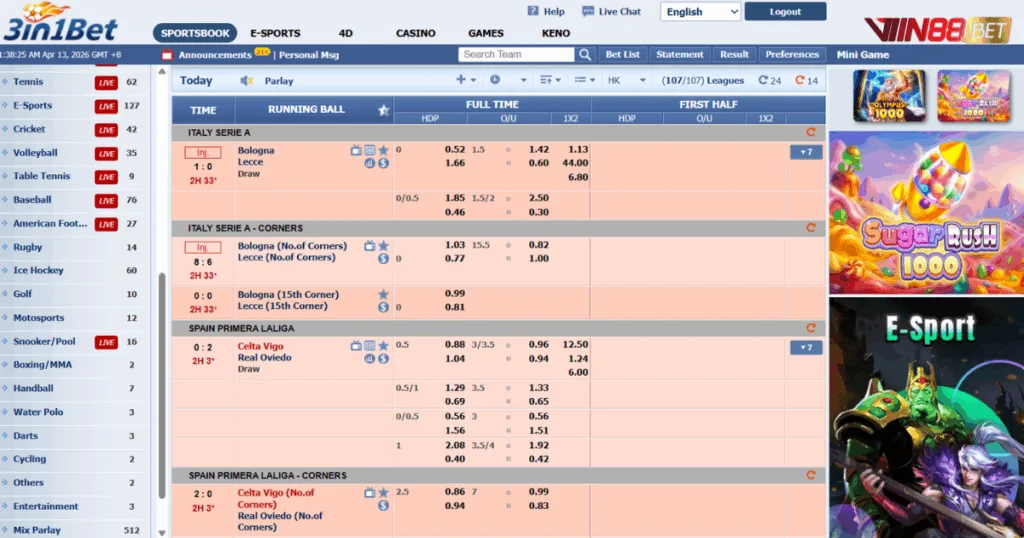Image resolution: width=1024 pixels, height=538 pixels.
Task: Click the dollar icon for Bologna vs Lecce
Action: 383,163
